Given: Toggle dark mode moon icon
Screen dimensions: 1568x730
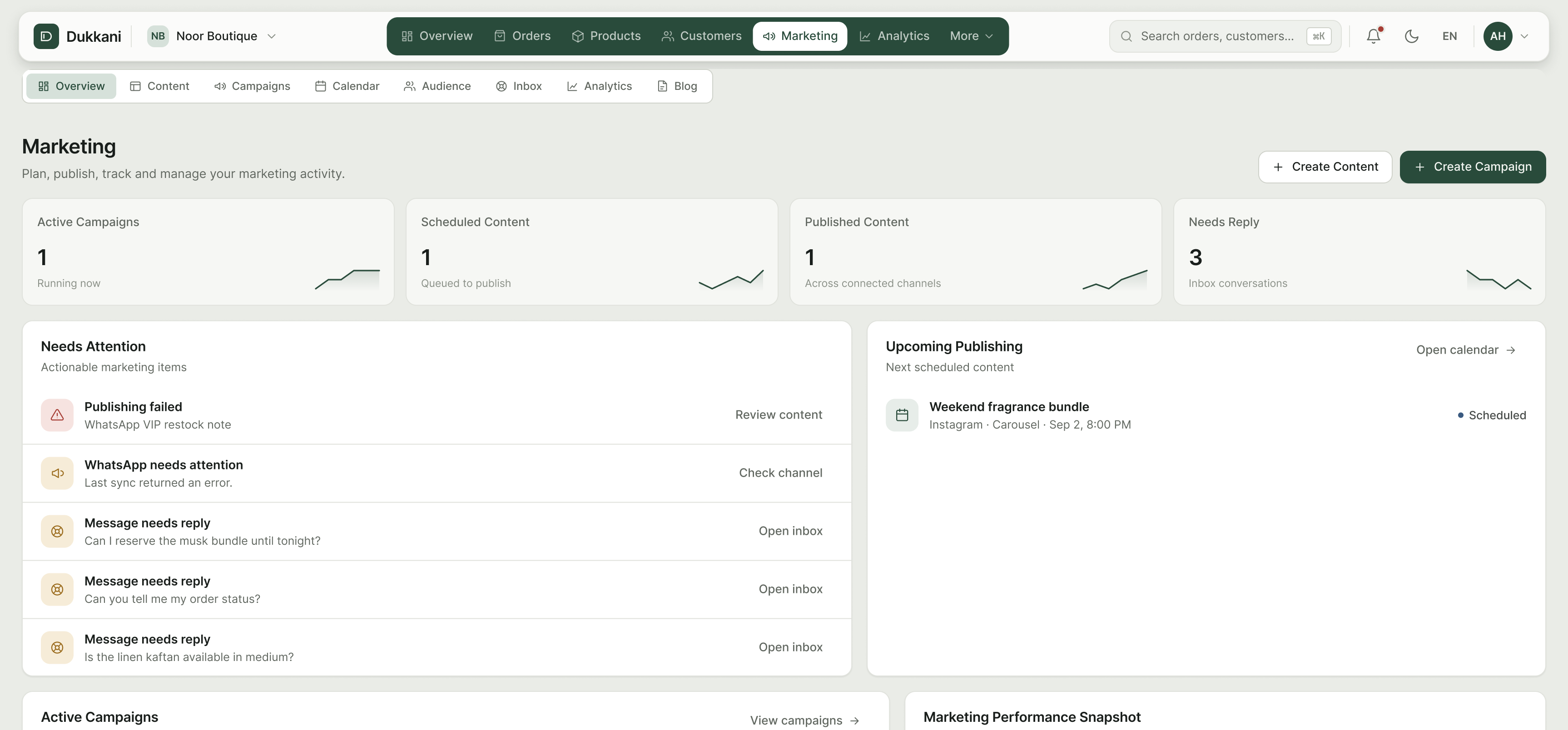Looking at the screenshot, I should (x=1412, y=36).
